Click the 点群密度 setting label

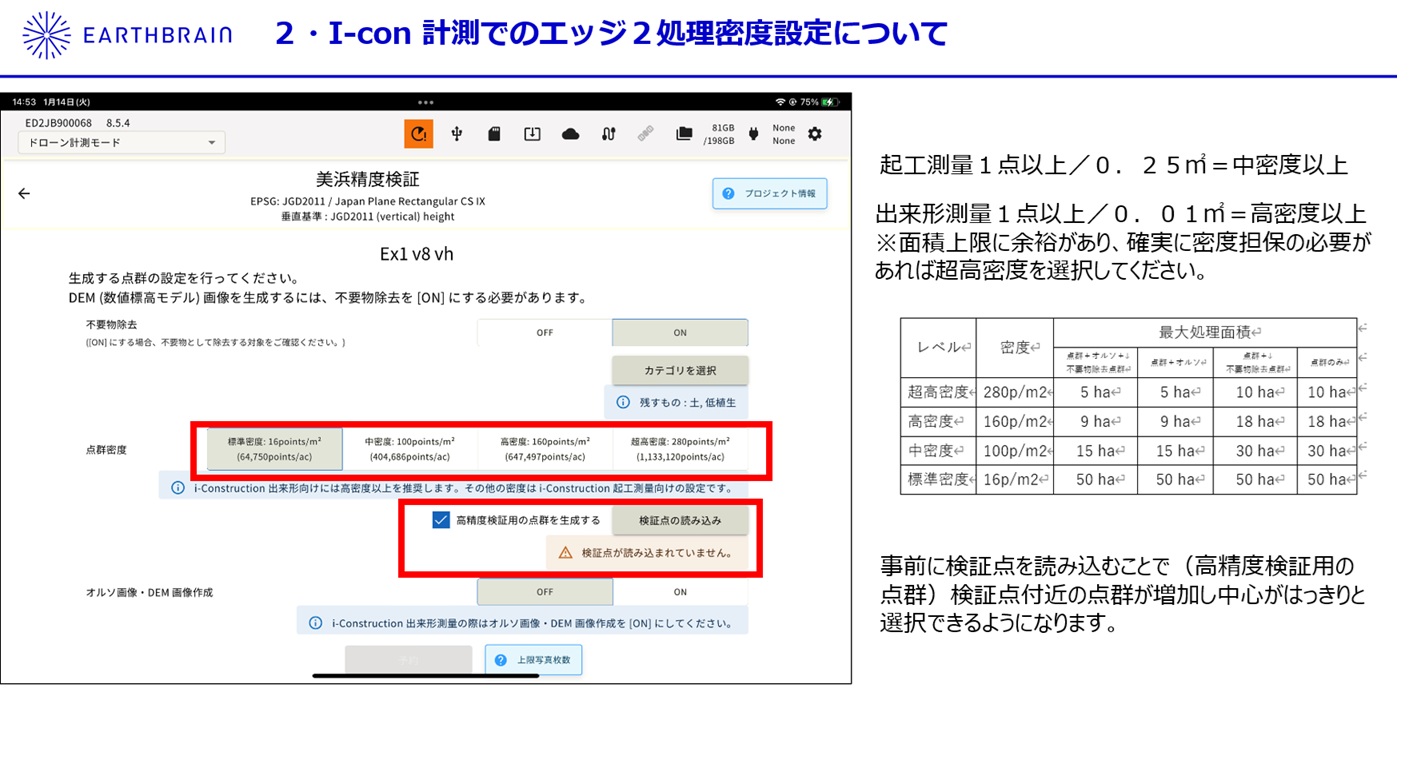[106, 450]
